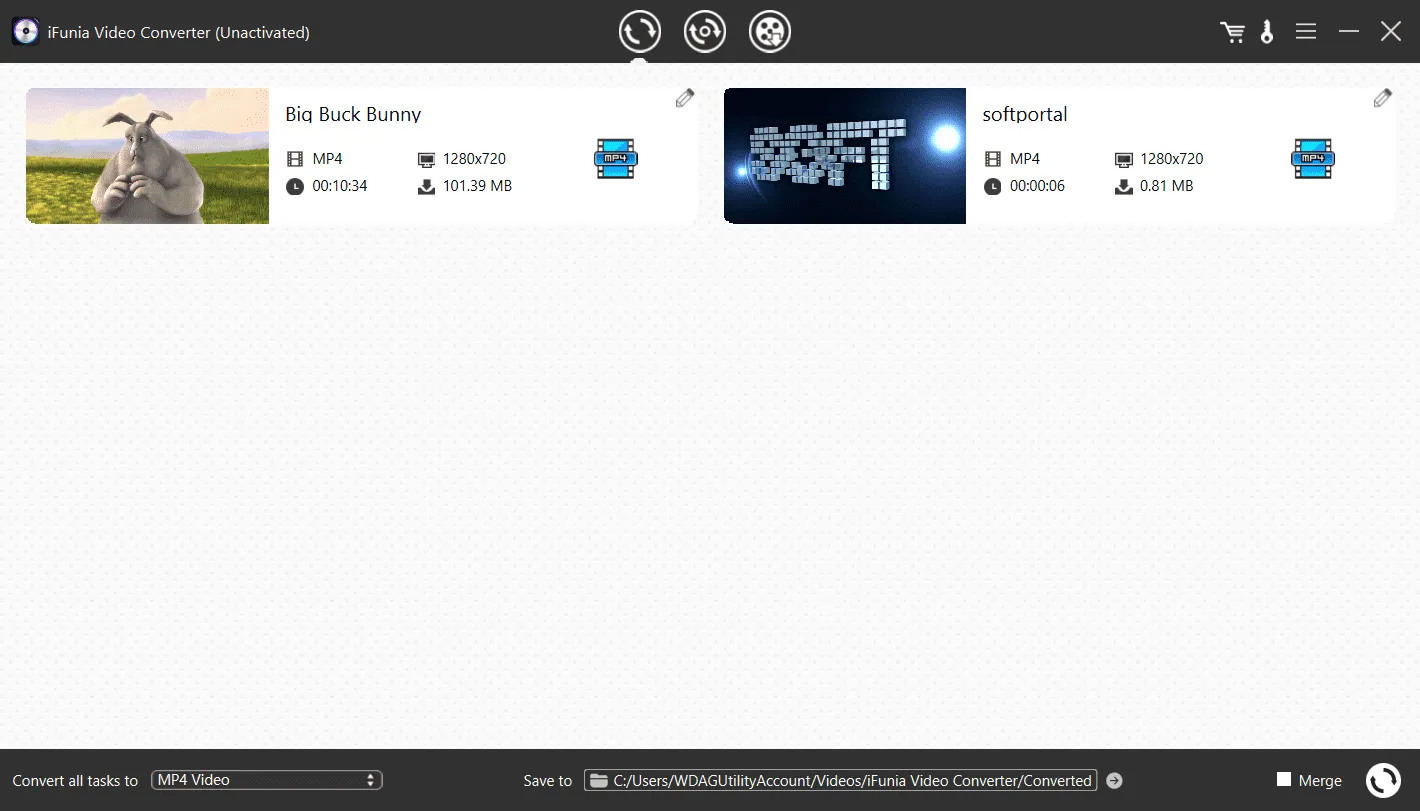Screen dimensions: 1420x811
Task: Open output format for softportal
Action: point(1314,159)
